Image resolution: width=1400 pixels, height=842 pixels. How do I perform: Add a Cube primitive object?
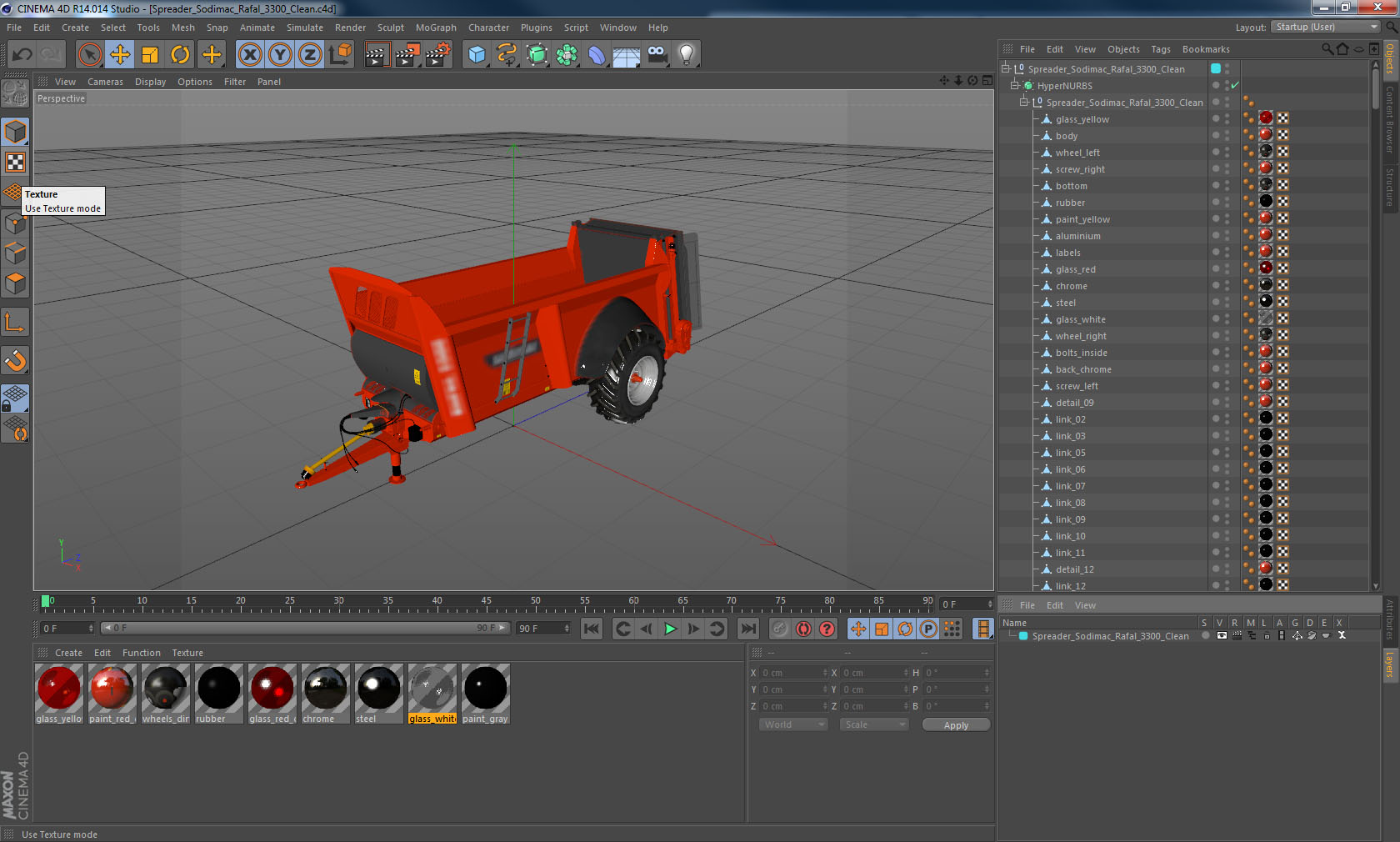pyautogui.click(x=477, y=55)
